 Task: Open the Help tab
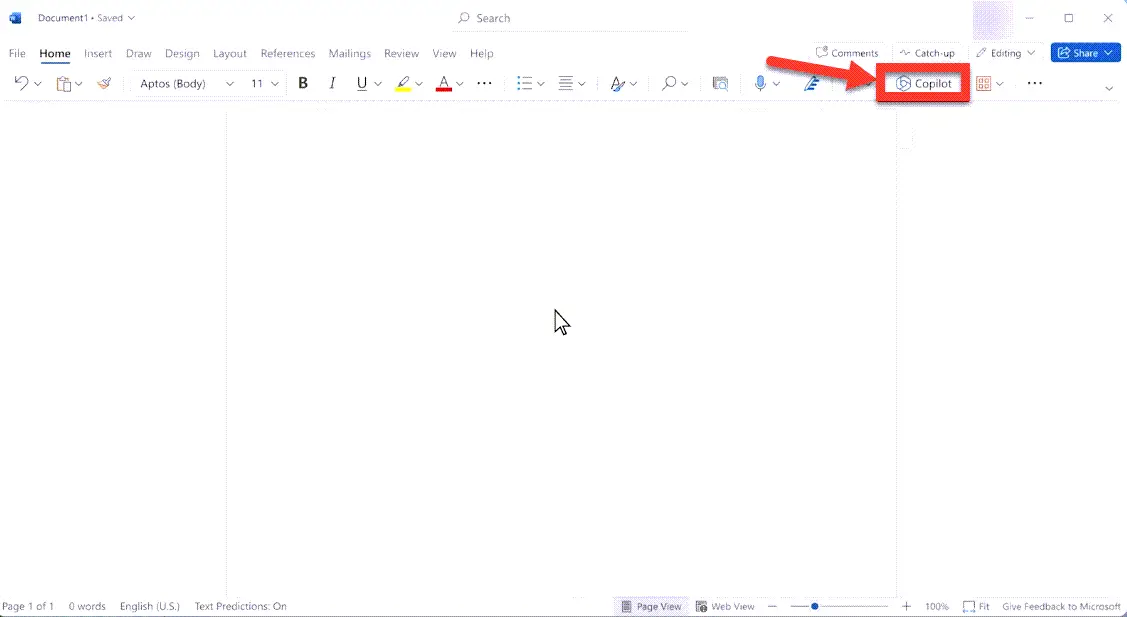(482, 53)
